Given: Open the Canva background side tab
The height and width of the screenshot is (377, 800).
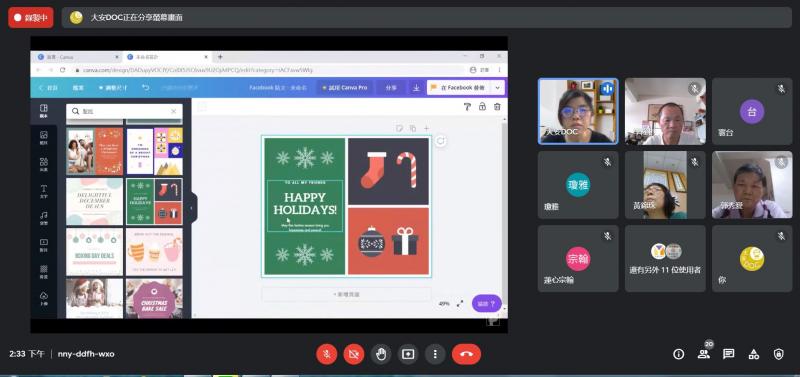Looking at the screenshot, I should 44,271.
